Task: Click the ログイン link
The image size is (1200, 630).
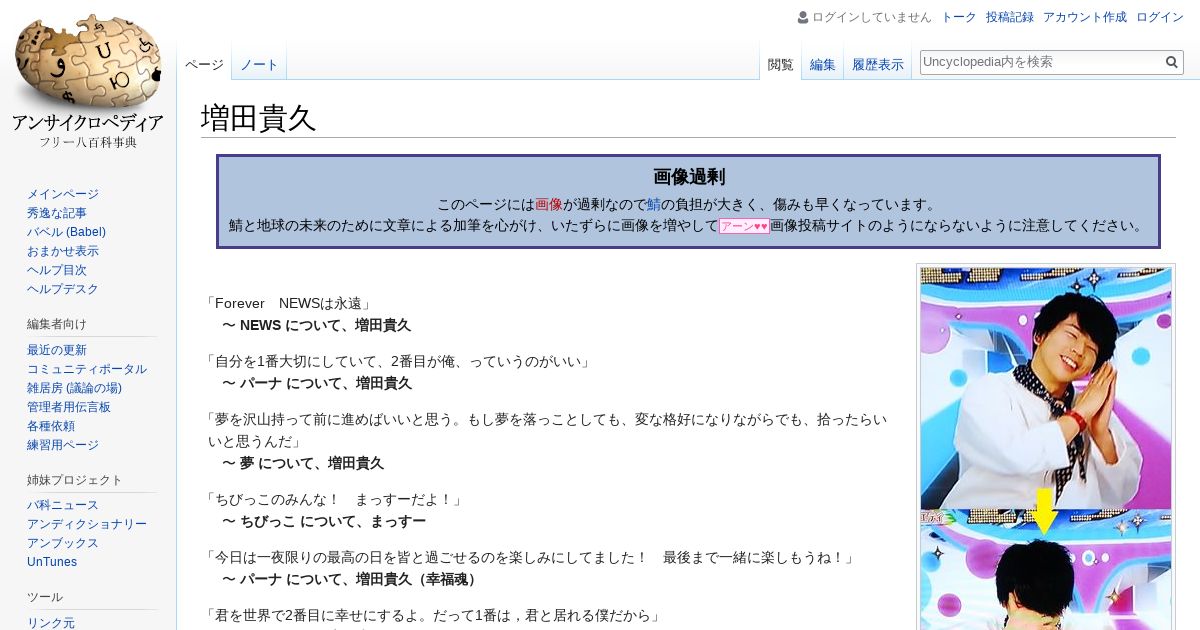Action: pos(1160,17)
